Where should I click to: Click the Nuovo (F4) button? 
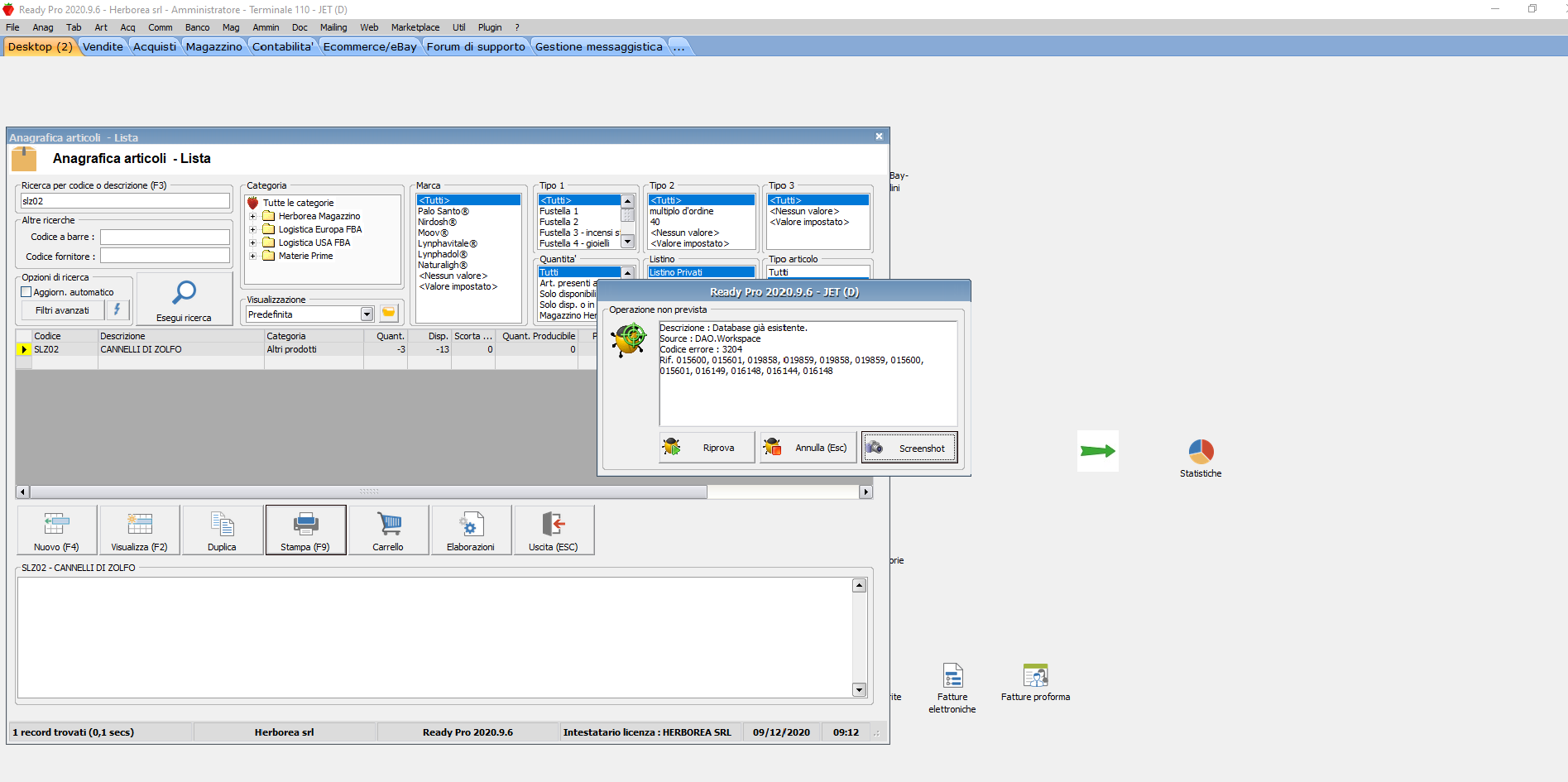57,530
